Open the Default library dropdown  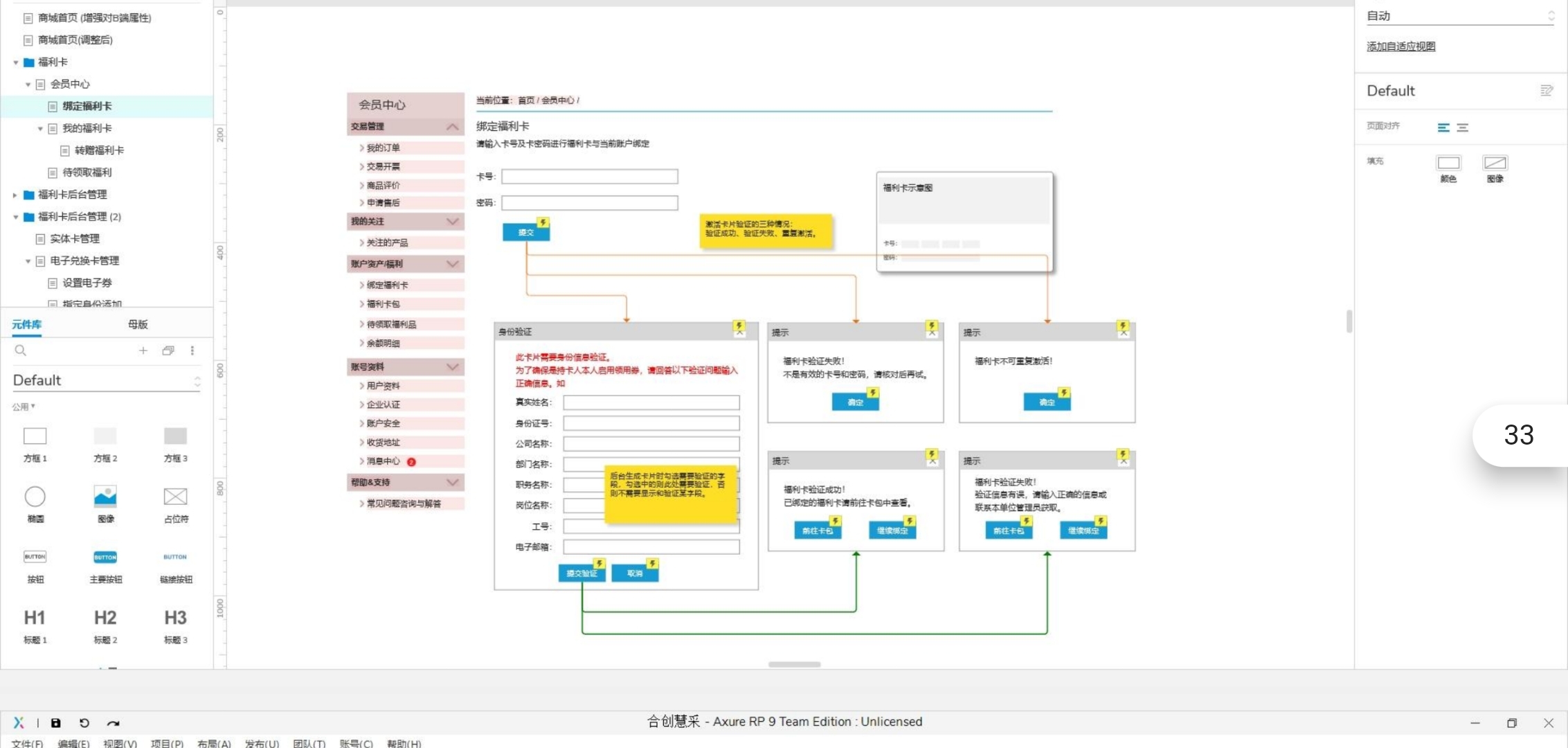(x=107, y=380)
